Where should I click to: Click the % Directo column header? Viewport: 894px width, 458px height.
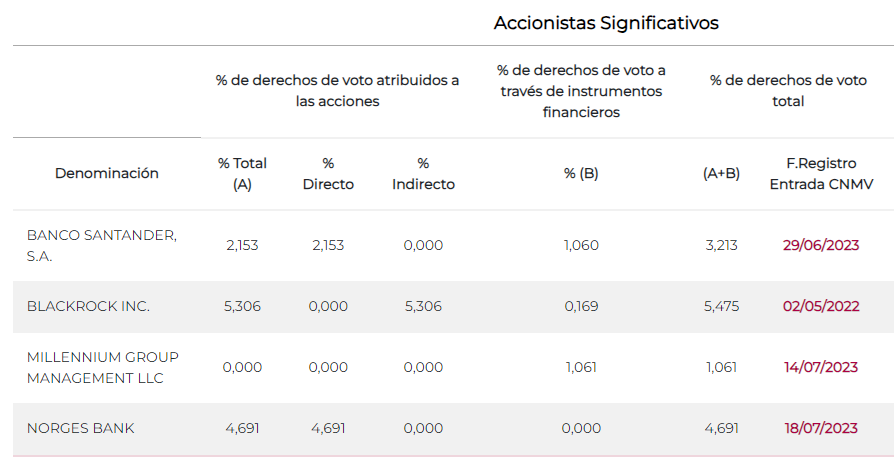coord(328,173)
